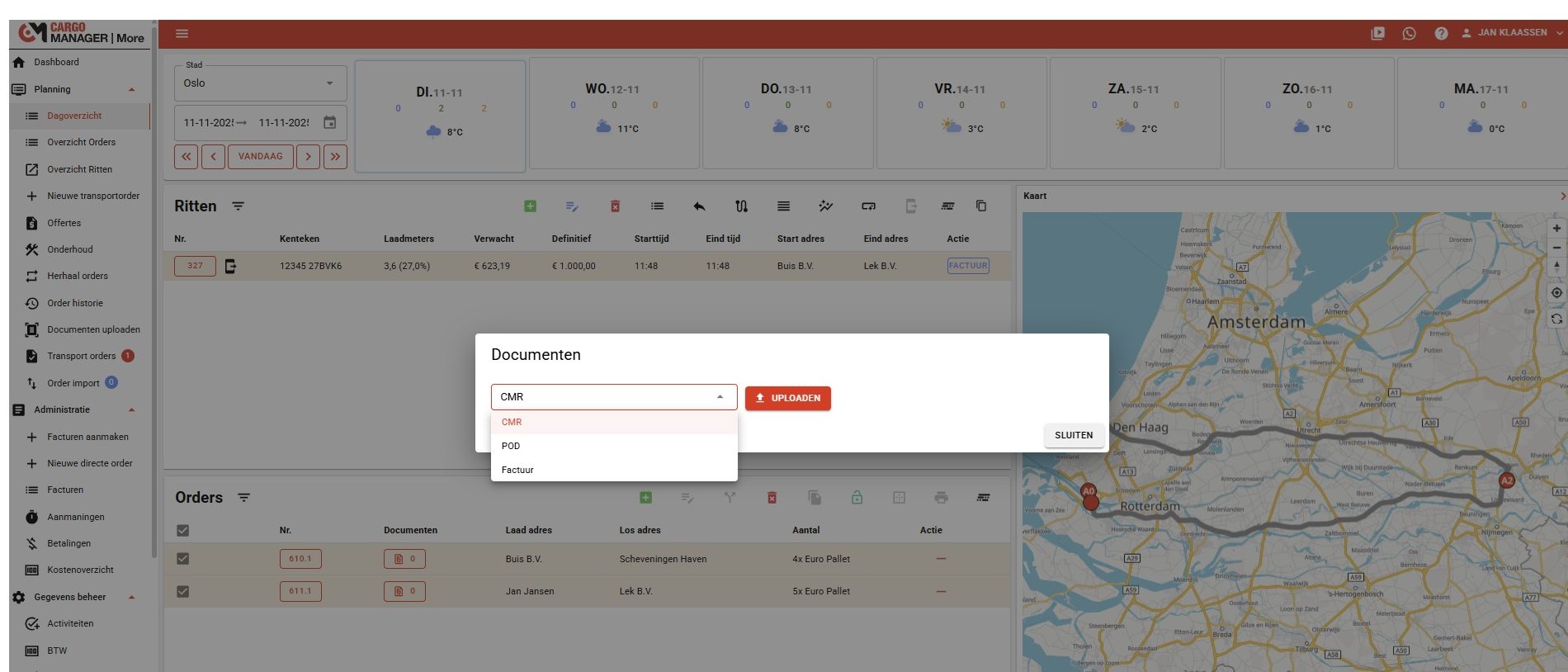Refresh the map with the reload icon
This screenshot has height=672, width=1568.
click(x=1556, y=319)
